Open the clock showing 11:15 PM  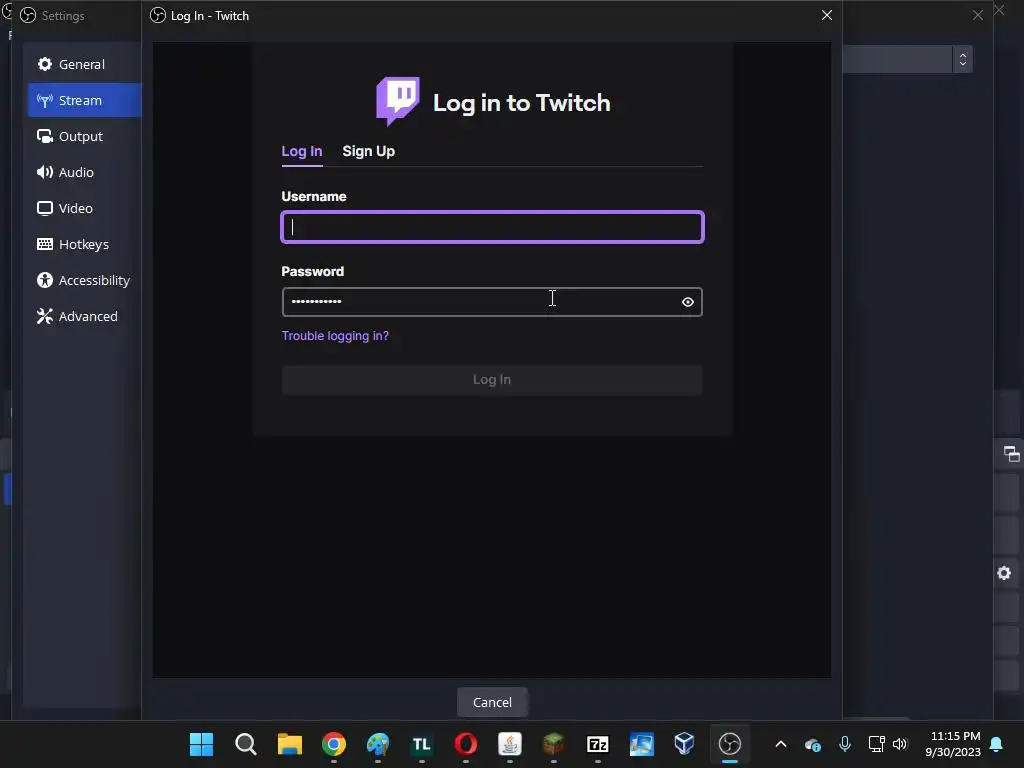[952, 744]
